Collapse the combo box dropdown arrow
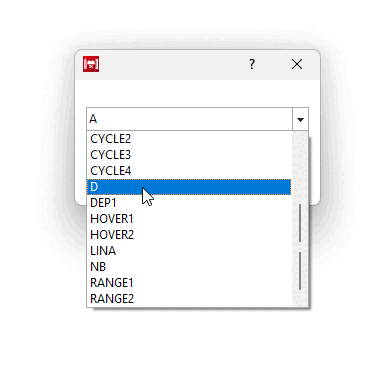Image resolution: width=391 pixels, height=367 pixels. tap(300, 119)
